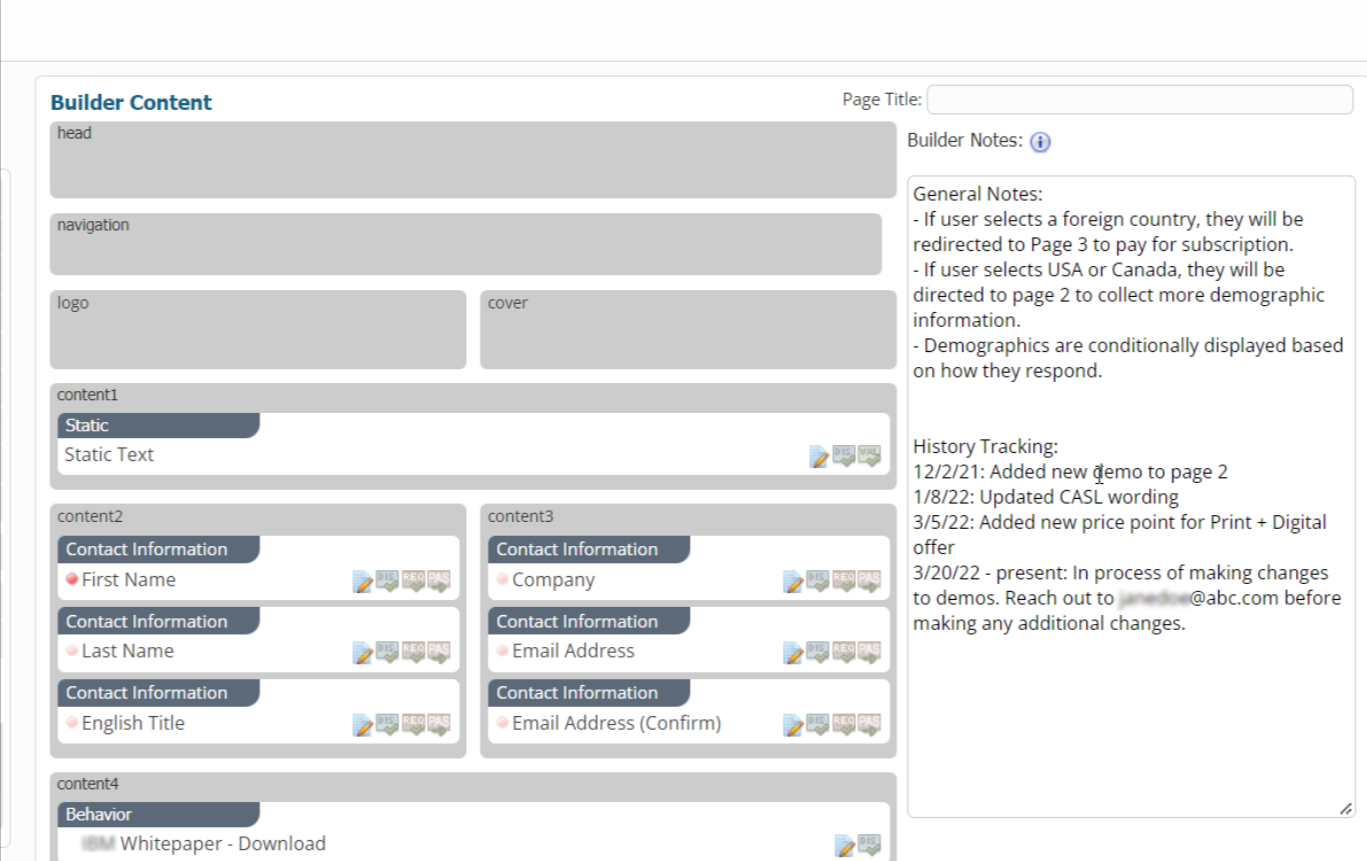Image resolution: width=1367 pixels, height=861 pixels.
Task: Click the edit pencil icon for Static Text
Action: click(819, 457)
